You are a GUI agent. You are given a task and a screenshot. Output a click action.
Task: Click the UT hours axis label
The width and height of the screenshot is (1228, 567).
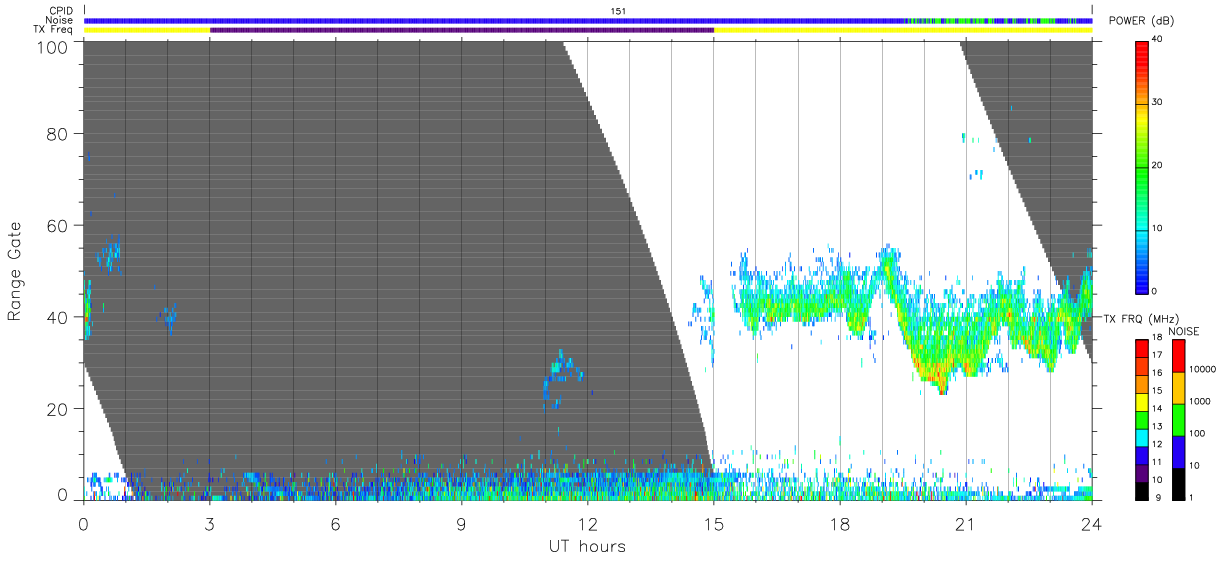click(587, 546)
